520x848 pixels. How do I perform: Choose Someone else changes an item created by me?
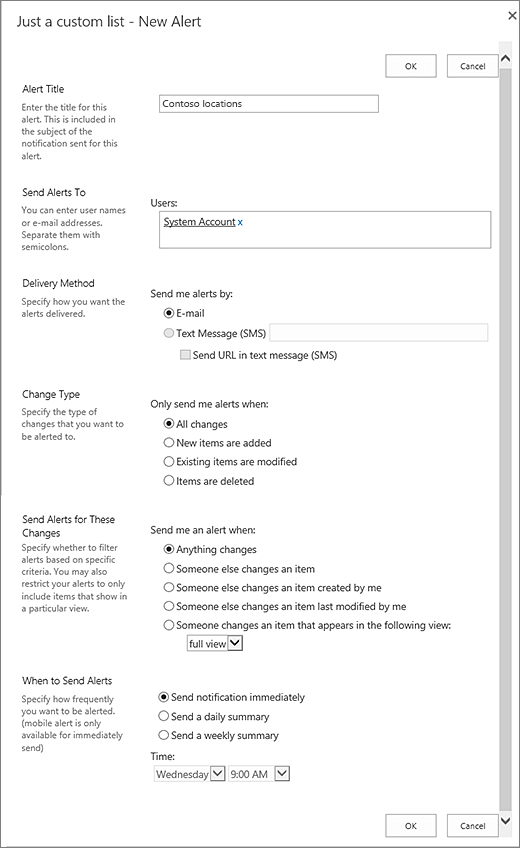169,587
